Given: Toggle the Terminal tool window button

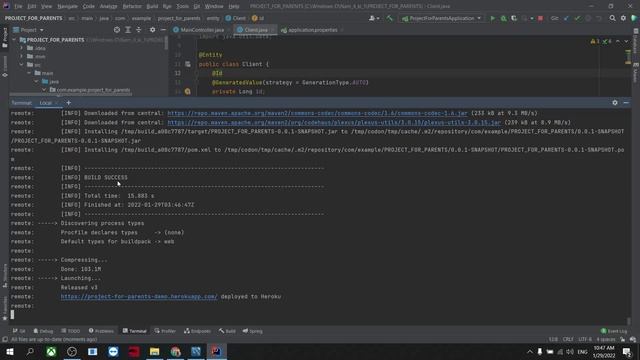Looking at the screenshot, I should (134, 331).
